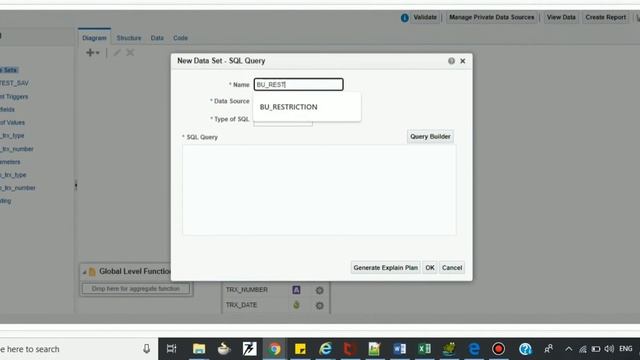Open the Code tab
The width and height of the screenshot is (640, 360).
coord(180,38)
